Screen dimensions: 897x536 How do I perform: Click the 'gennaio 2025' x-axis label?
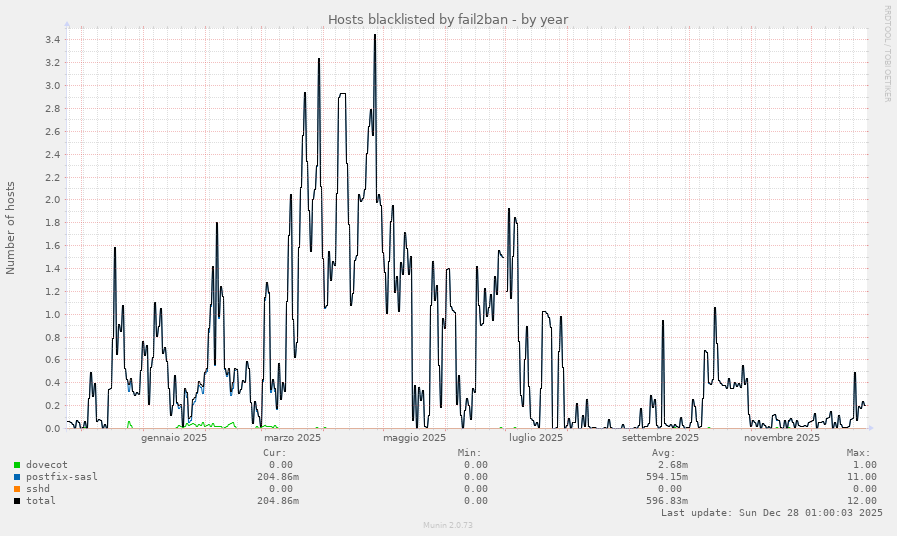click(x=174, y=438)
